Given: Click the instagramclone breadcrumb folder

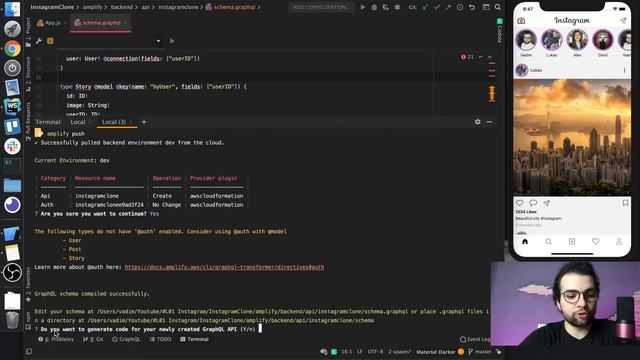Looking at the screenshot, I should point(178,7).
